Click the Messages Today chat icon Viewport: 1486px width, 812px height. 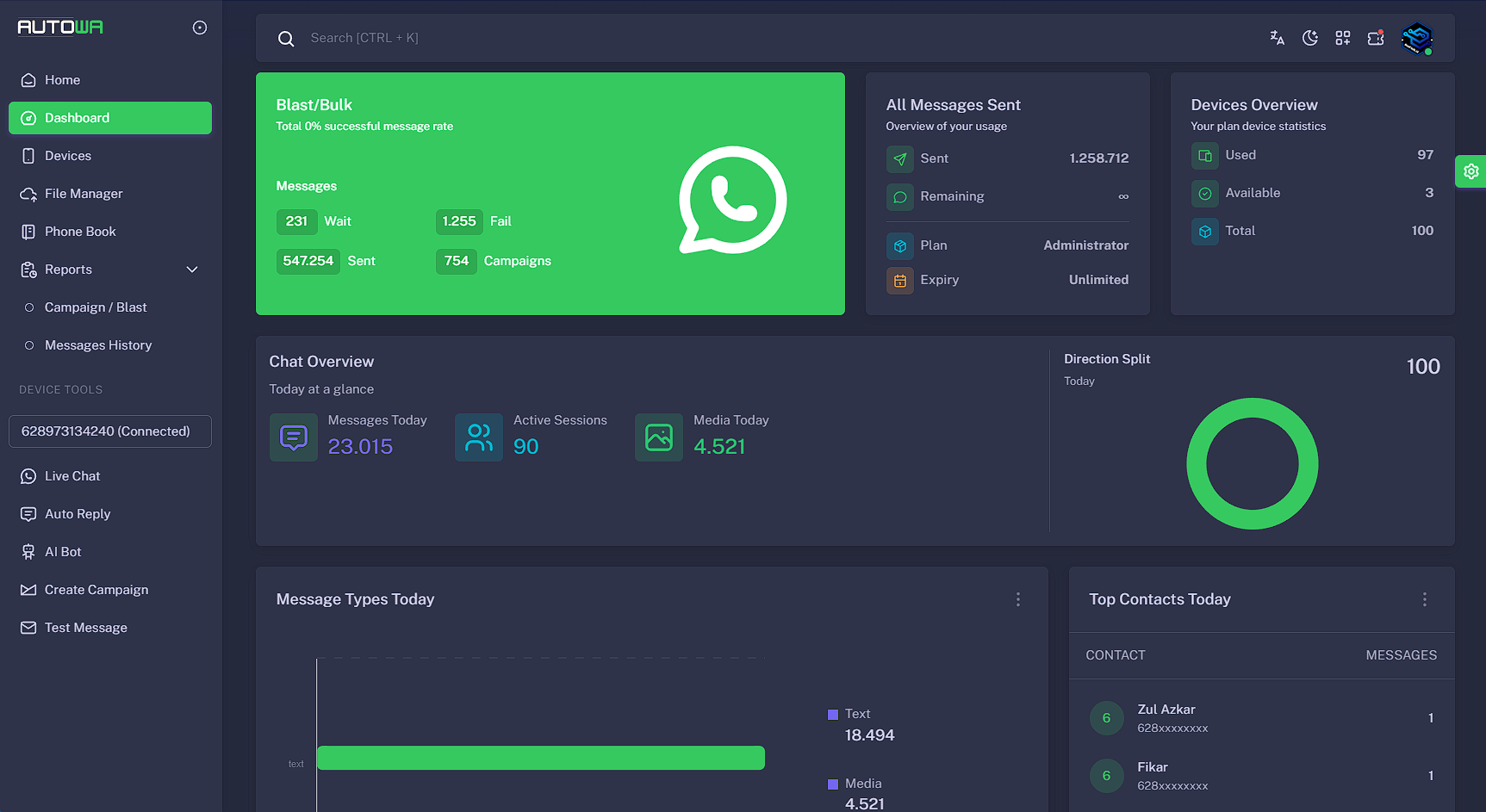(x=294, y=437)
